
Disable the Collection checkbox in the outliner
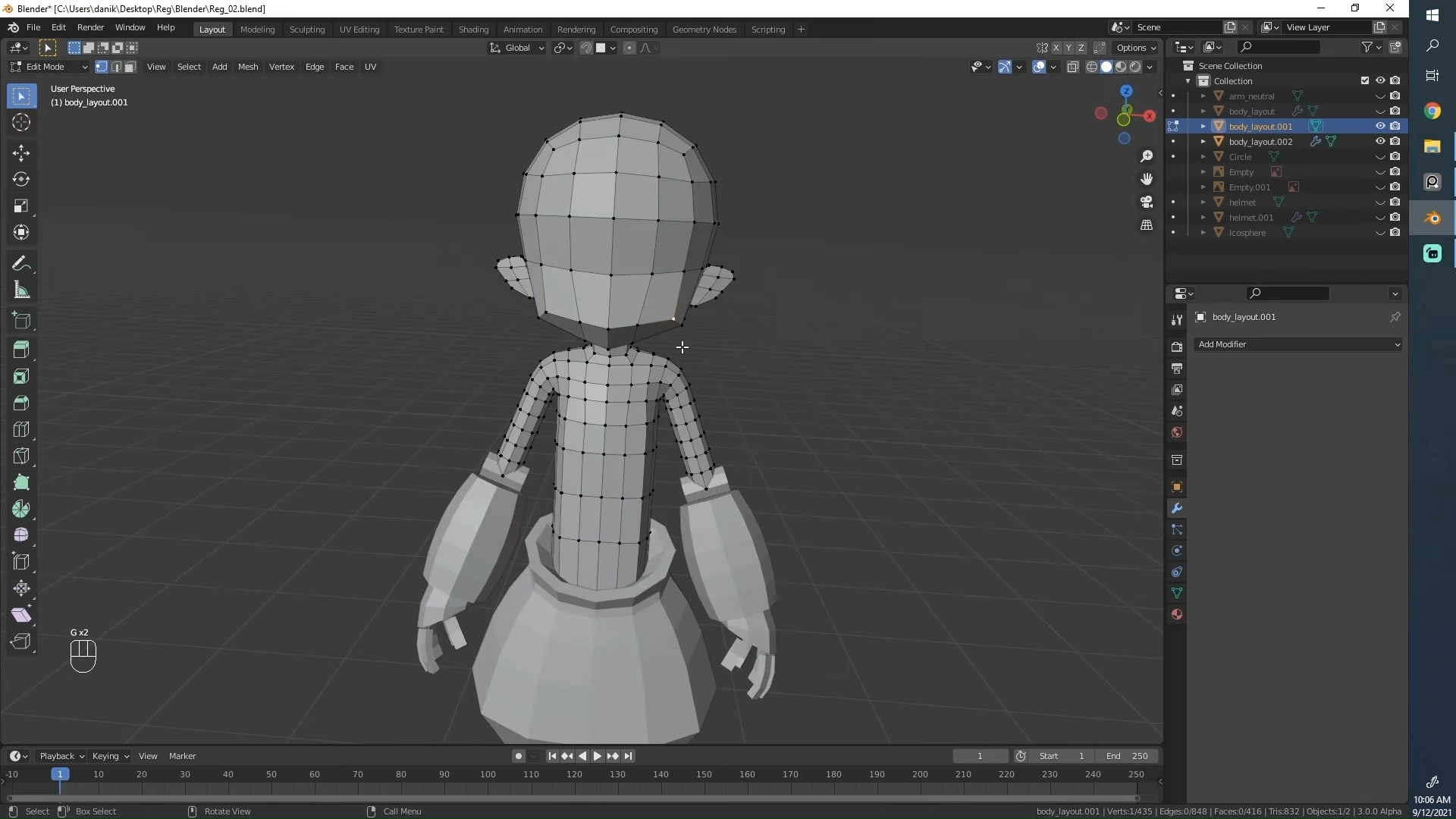point(1364,80)
